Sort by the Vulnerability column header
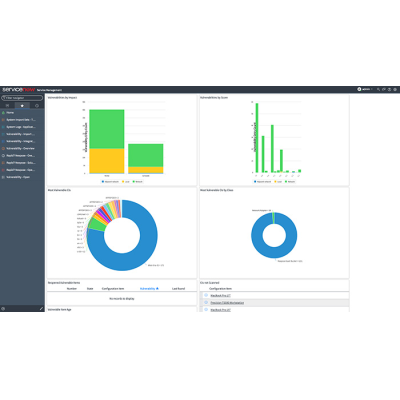 [148, 289]
